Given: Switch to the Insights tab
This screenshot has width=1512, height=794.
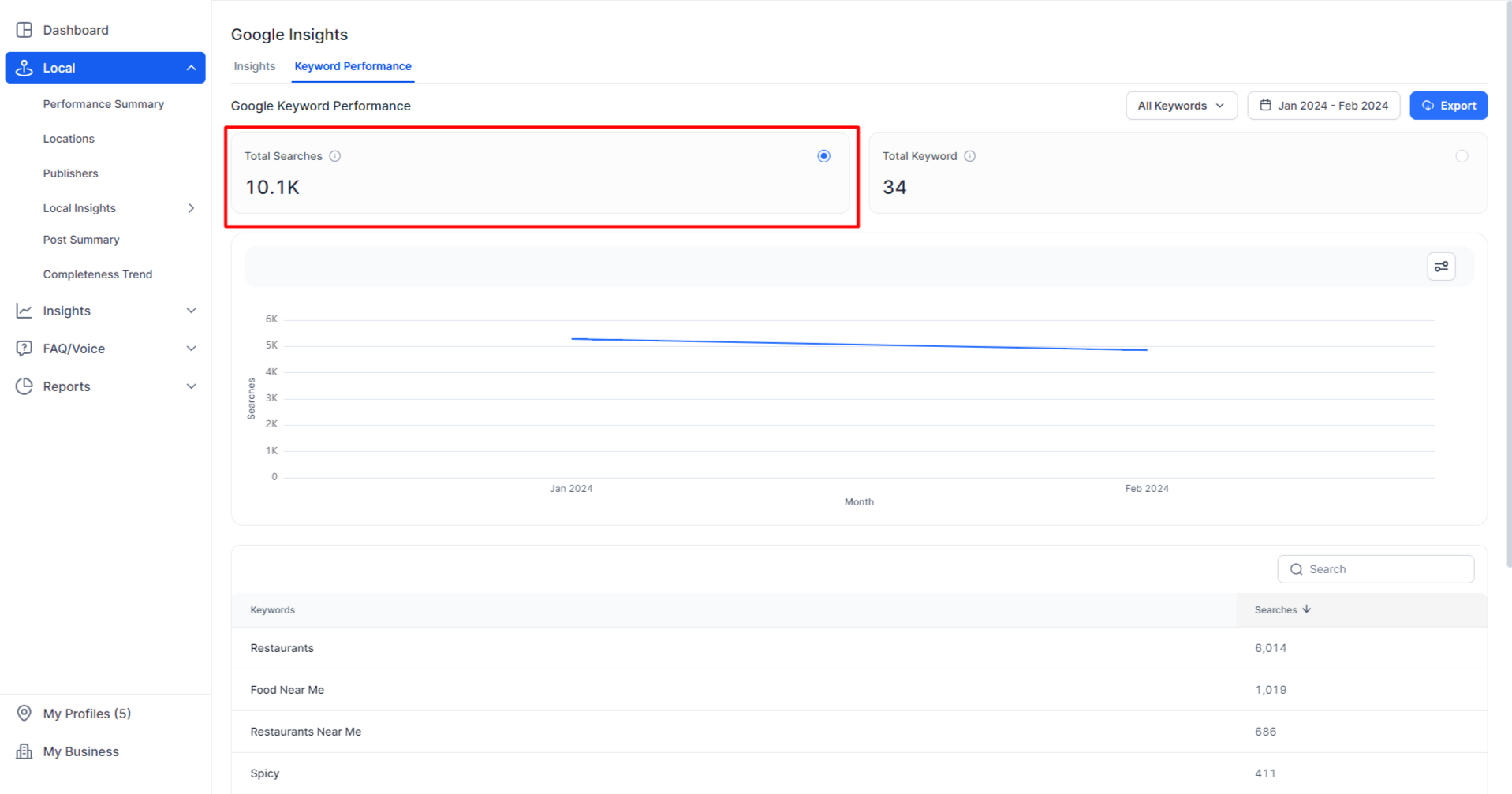Looking at the screenshot, I should pos(254,66).
